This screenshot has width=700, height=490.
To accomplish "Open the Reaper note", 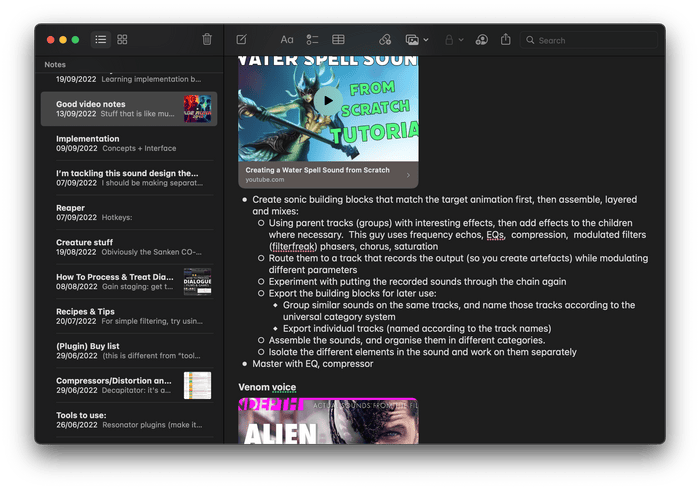I will point(129,212).
